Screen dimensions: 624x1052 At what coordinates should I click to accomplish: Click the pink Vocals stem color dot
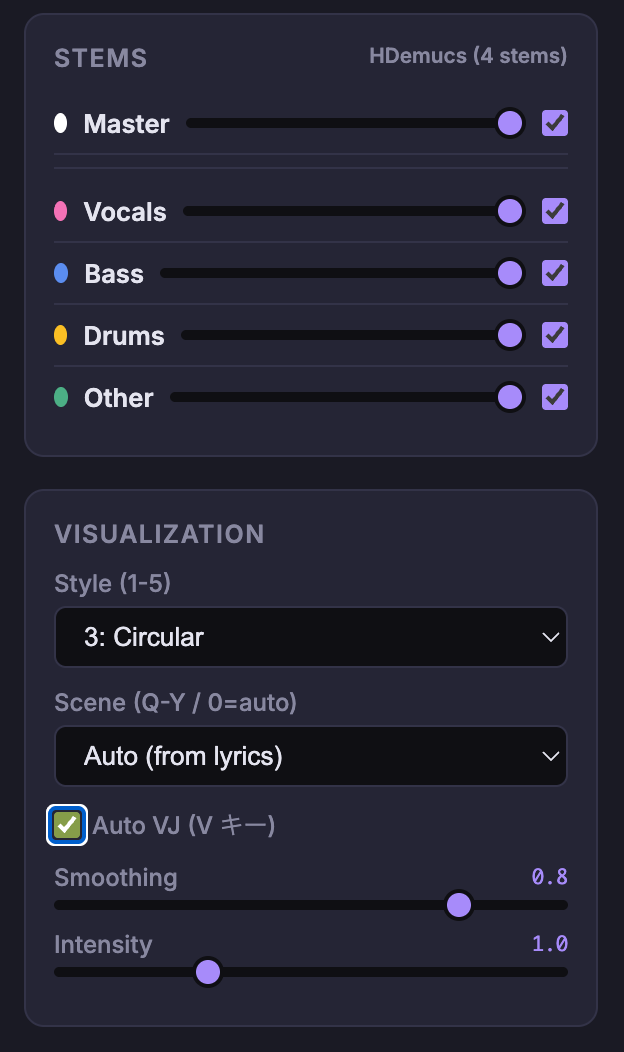61,212
